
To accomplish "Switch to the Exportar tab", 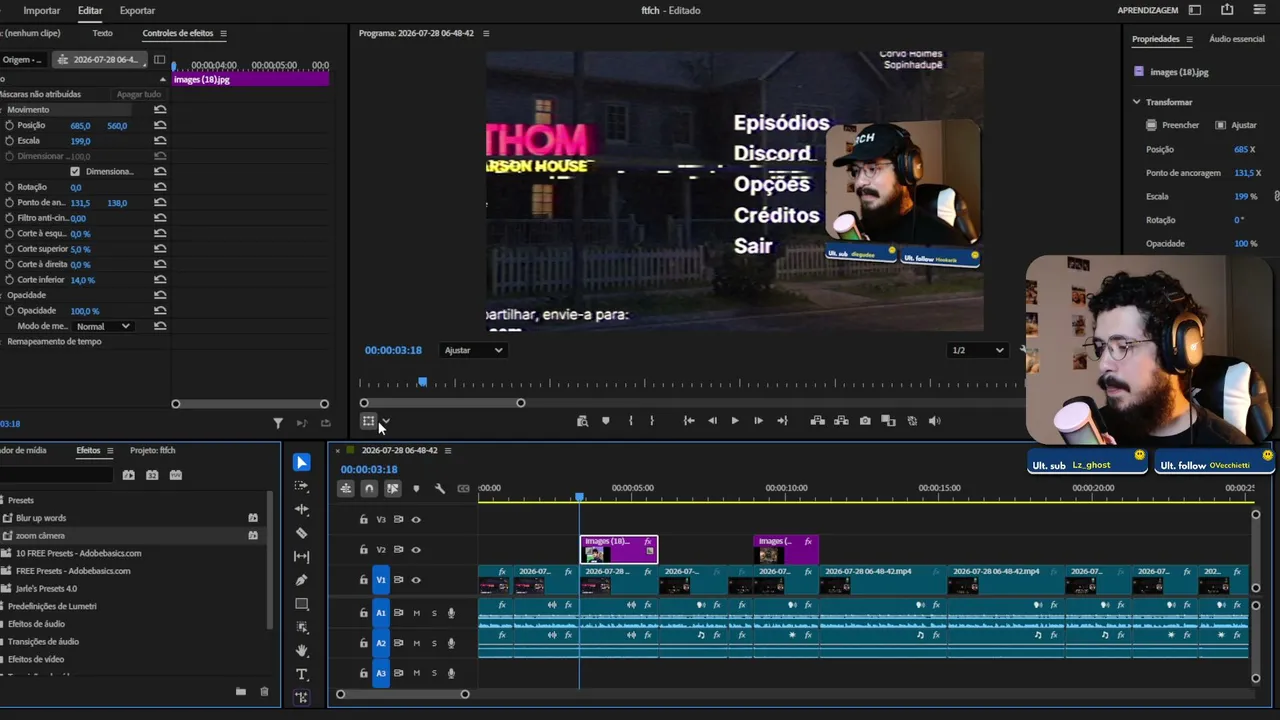I will pos(137,10).
